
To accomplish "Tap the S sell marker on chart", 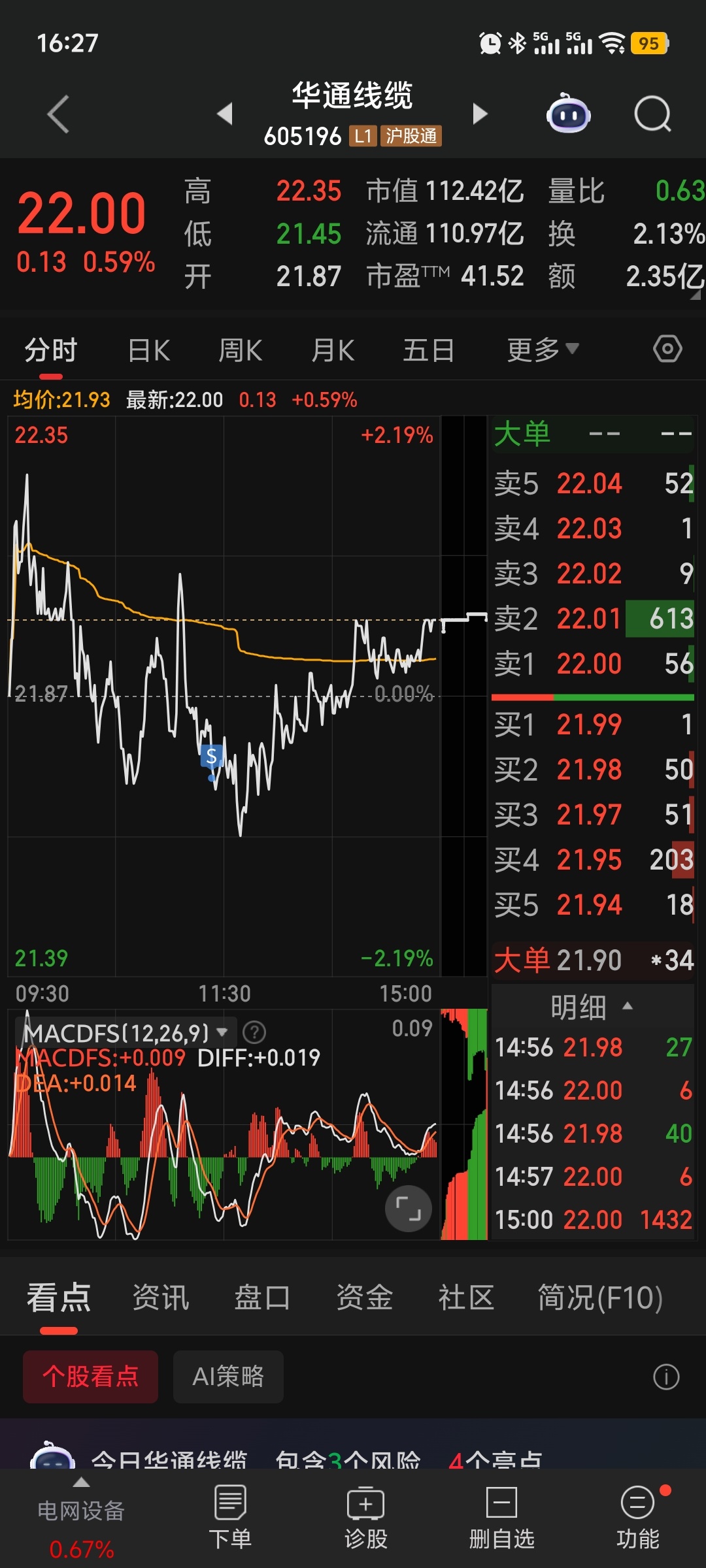I will pyautogui.click(x=211, y=756).
